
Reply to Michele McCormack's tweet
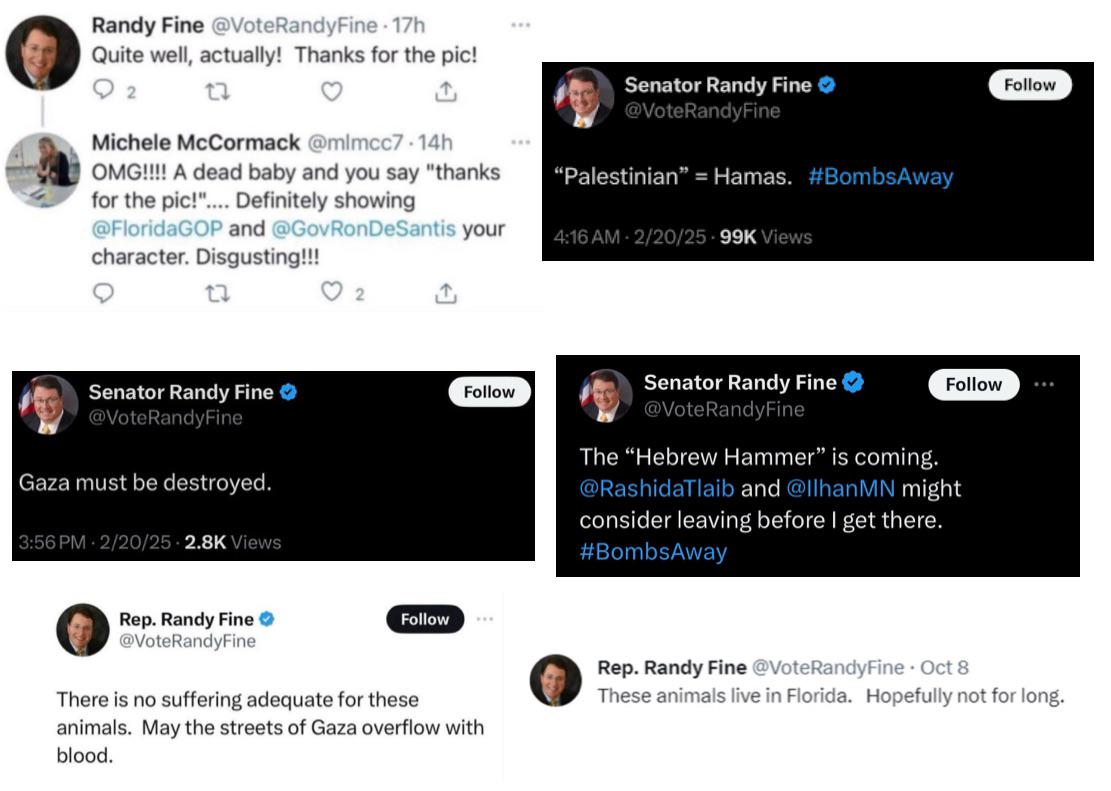tap(104, 293)
